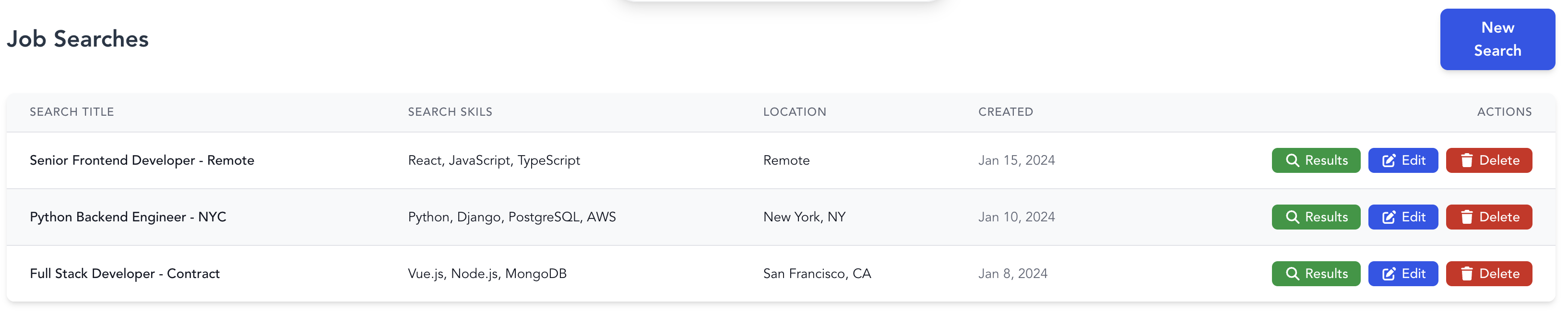Screen dimensions: 1568x315
Task: Click pencil edit icon for Full Stack Developer
Action: pyautogui.click(x=1389, y=274)
